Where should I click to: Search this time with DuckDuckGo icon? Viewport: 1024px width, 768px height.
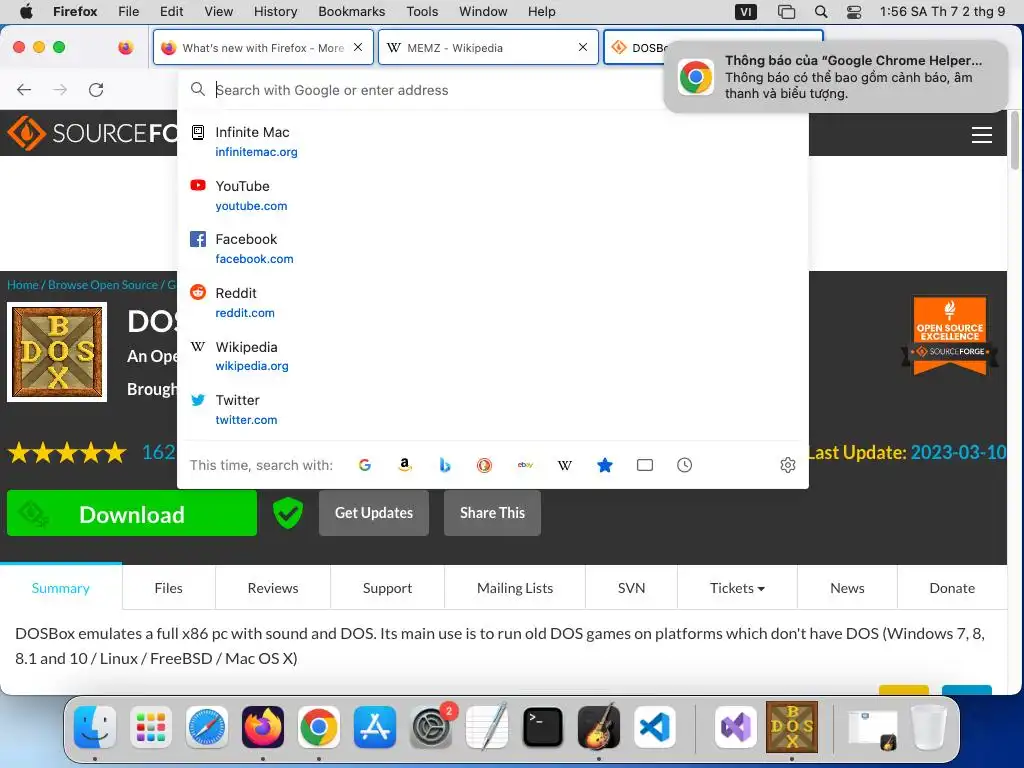click(485, 465)
